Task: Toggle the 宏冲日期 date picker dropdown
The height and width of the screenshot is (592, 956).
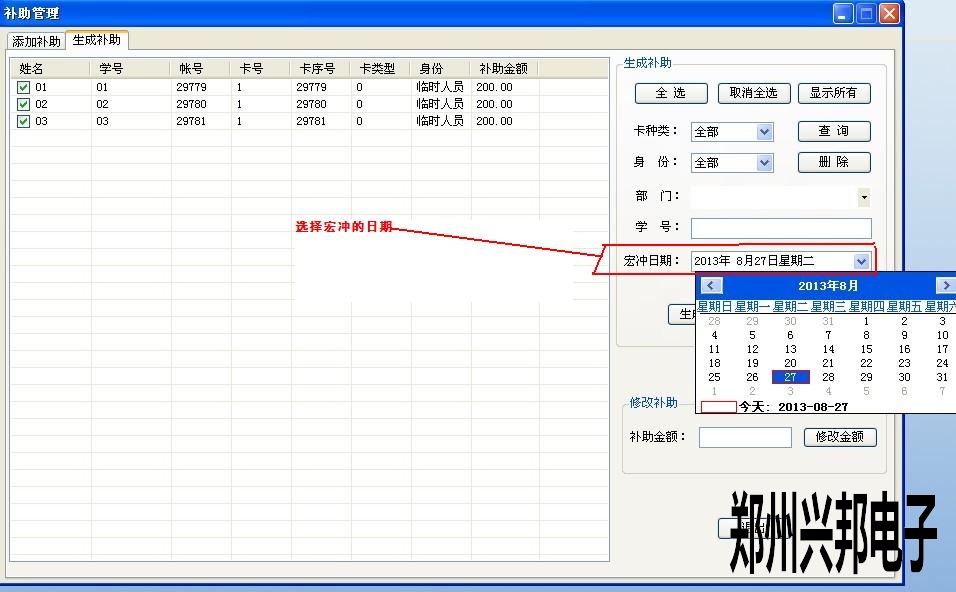Action: pos(861,261)
